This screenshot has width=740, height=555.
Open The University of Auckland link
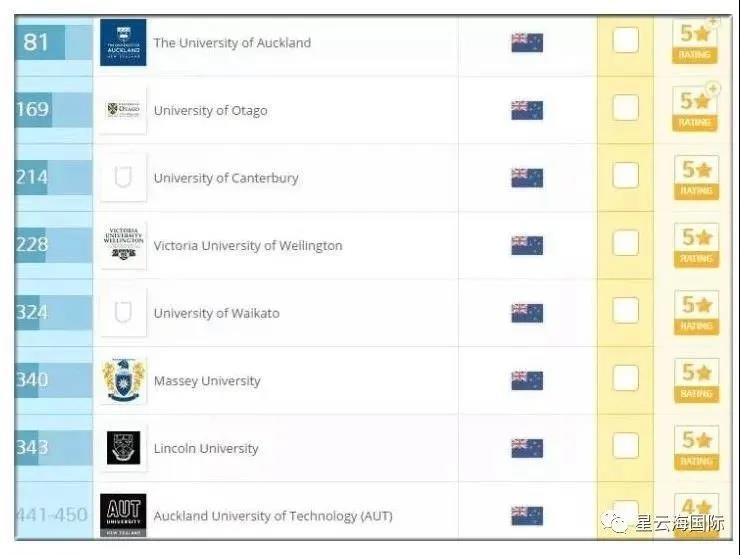[x=232, y=43]
